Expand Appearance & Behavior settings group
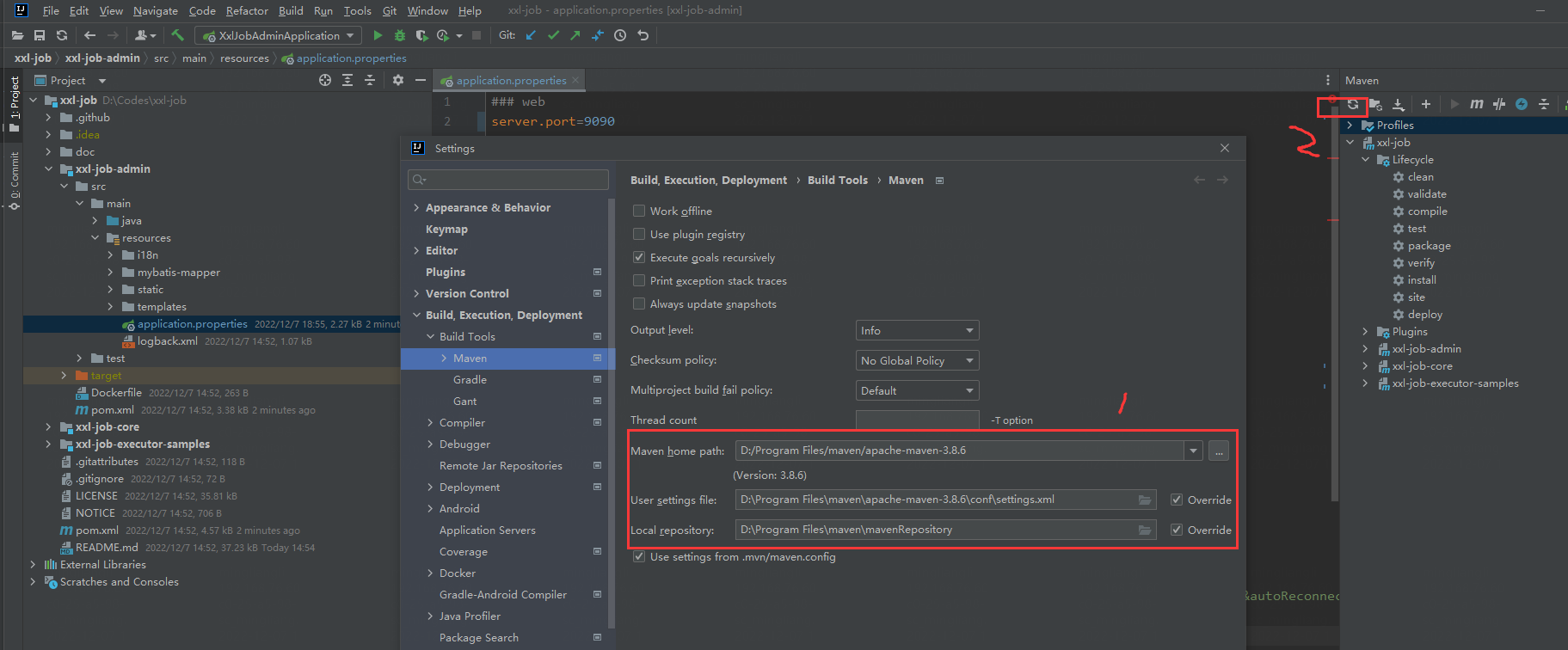This screenshot has height=650, width=1568. 416,207
